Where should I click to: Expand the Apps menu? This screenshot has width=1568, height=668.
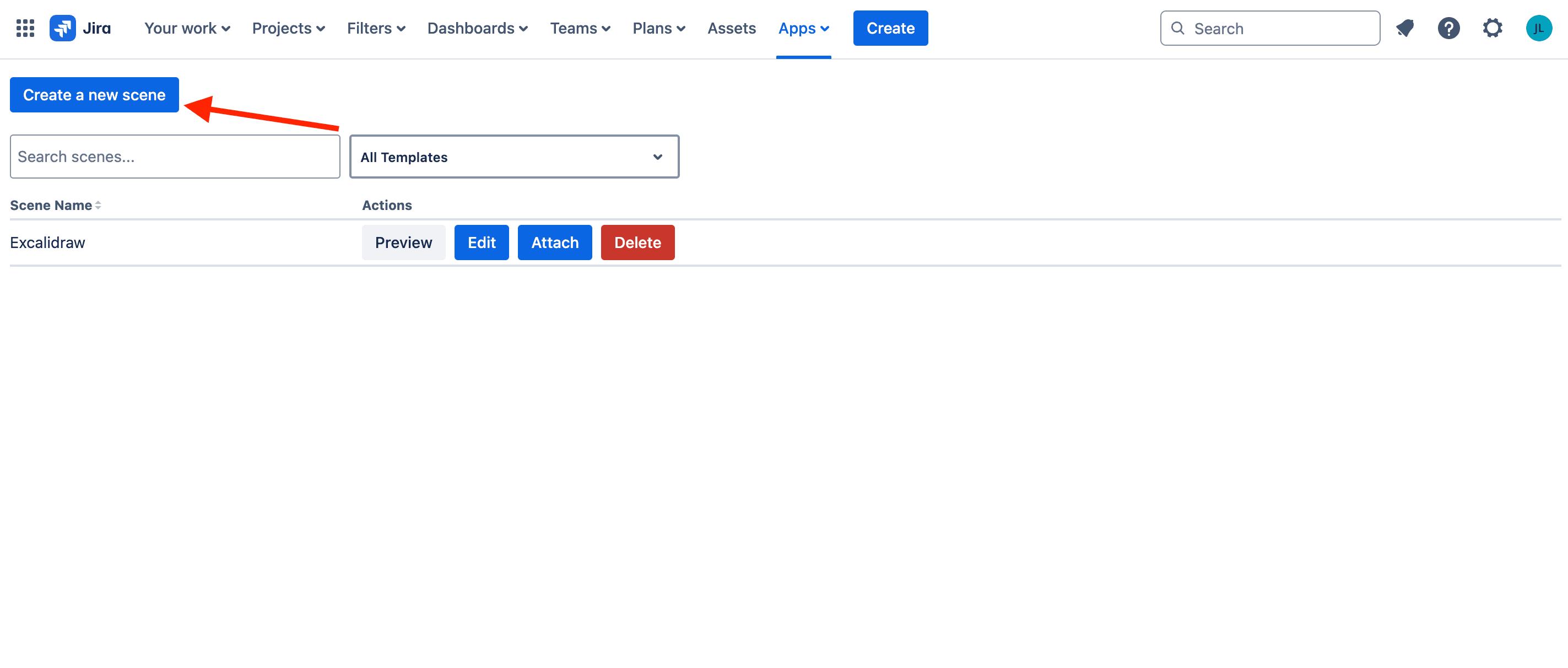pos(803,28)
